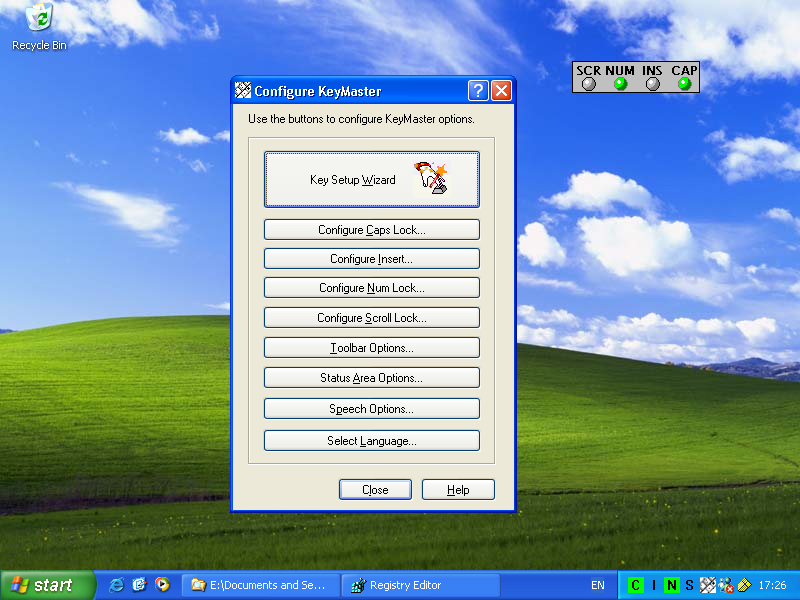Launch Internet Explorer from Quick Launch
This screenshot has height=600, width=800.
(x=116, y=585)
